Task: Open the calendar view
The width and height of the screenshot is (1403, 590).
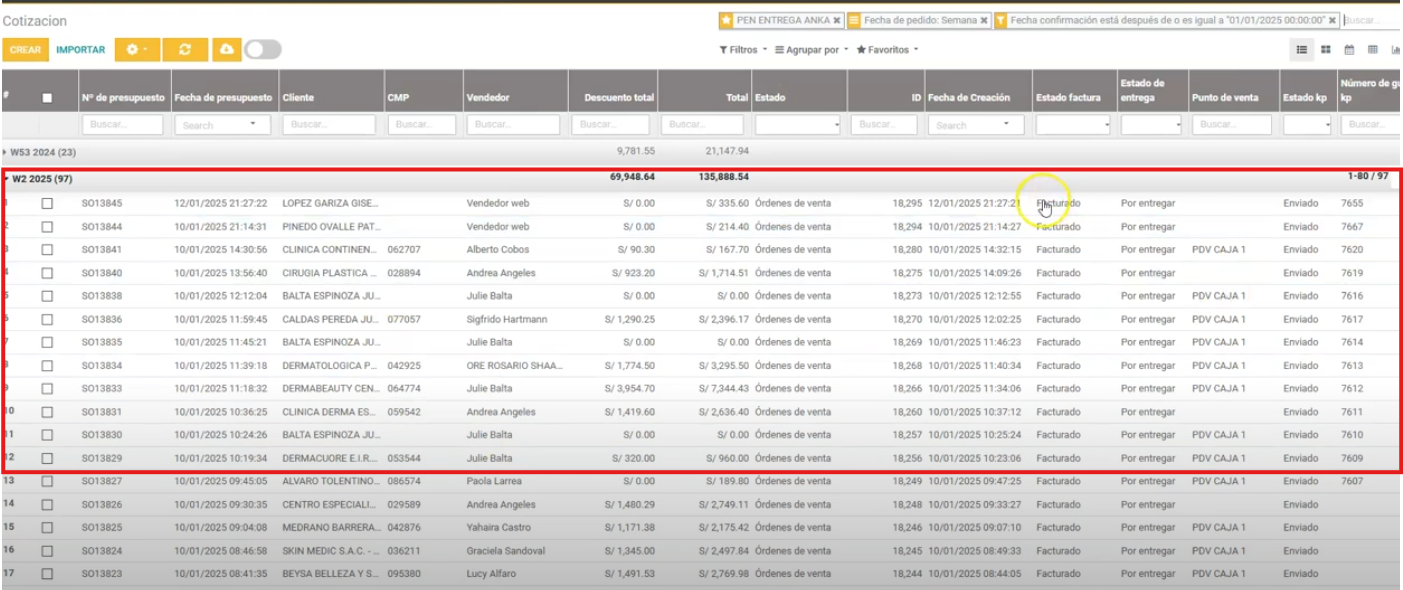Action: [1350, 49]
